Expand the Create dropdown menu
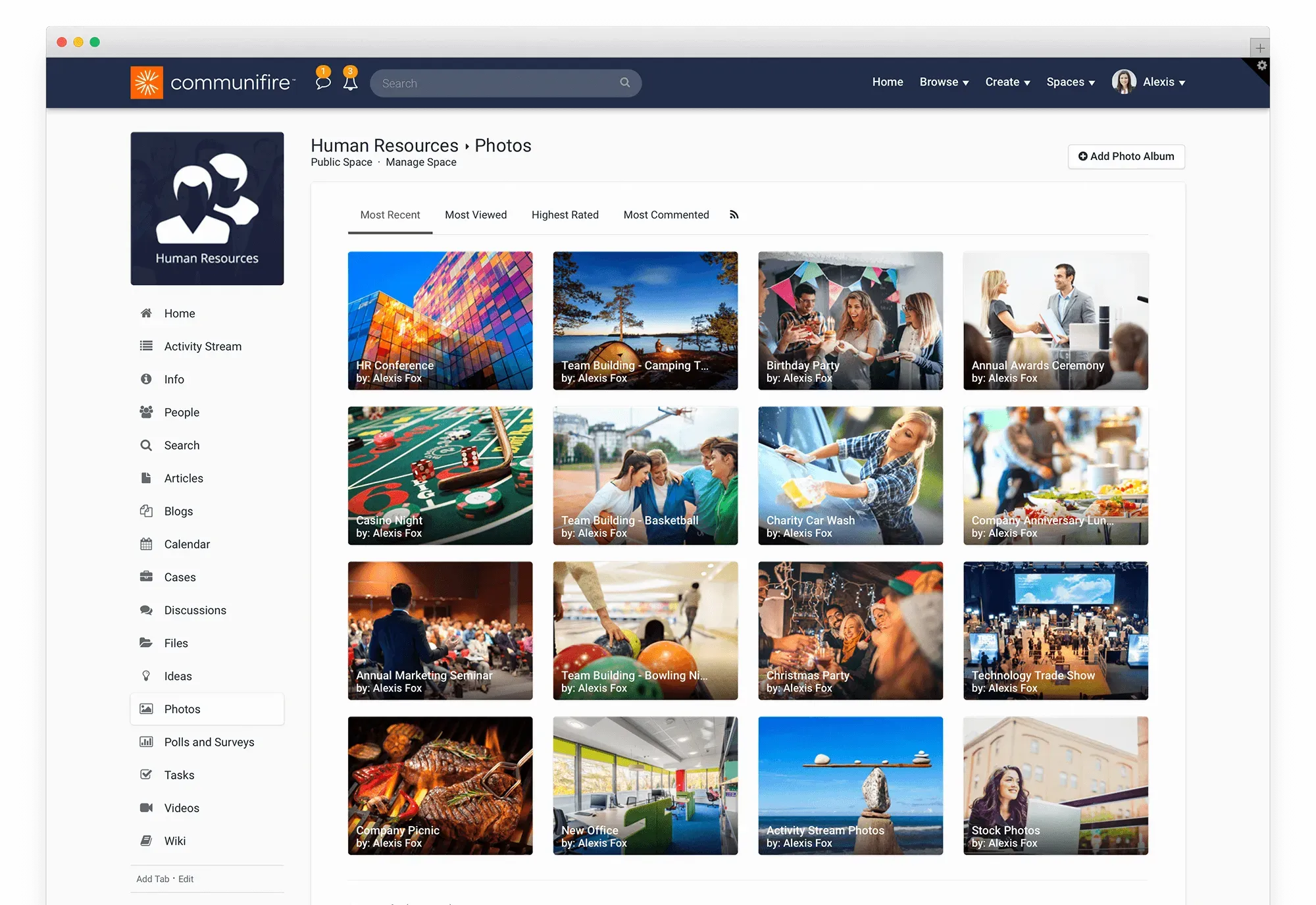1316x905 pixels. (x=1007, y=82)
